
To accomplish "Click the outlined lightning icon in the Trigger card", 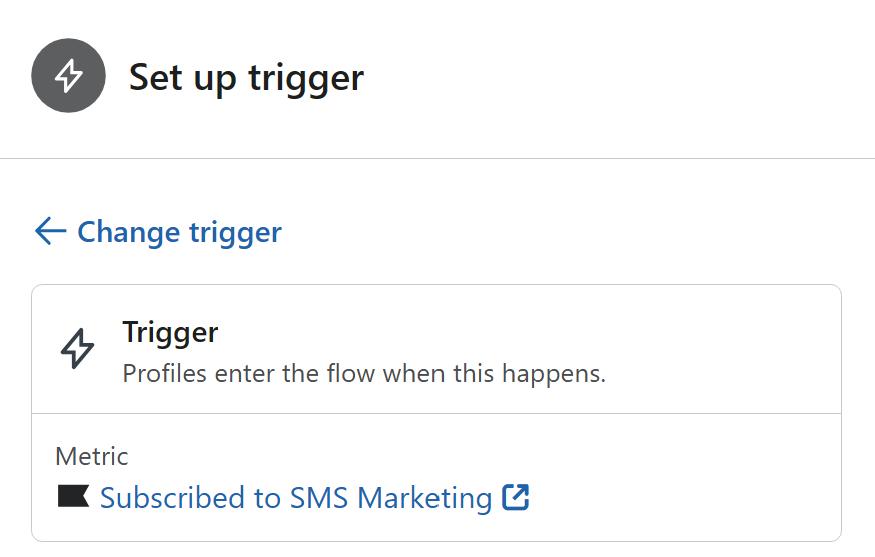I will pyautogui.click(x=78, y=350).
